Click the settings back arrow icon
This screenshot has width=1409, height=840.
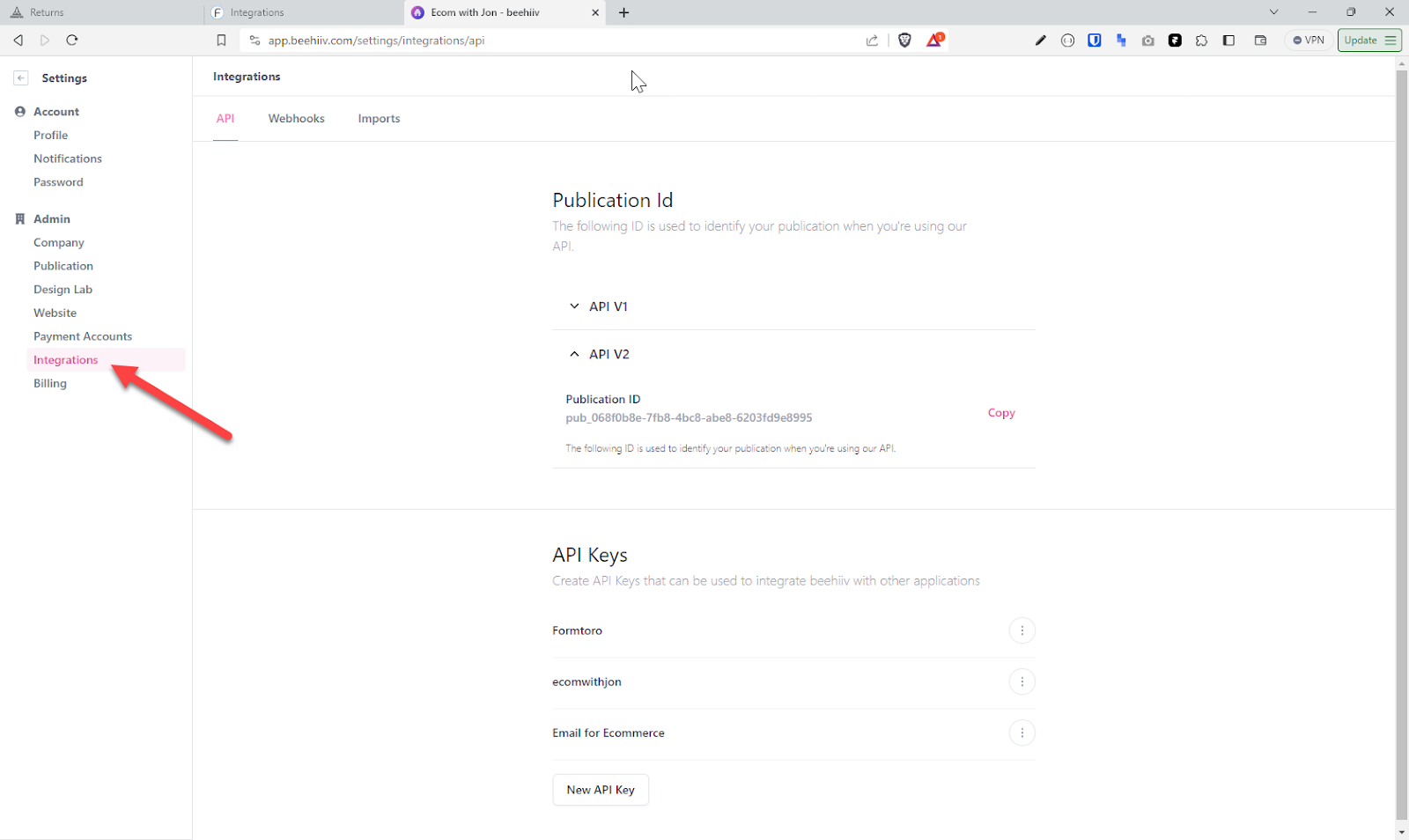coord(21,77)
